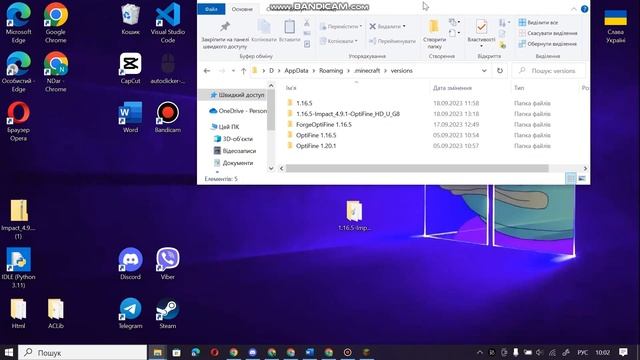
Task: Select the Слава Україні flag icon
Action: pos(615,27)
